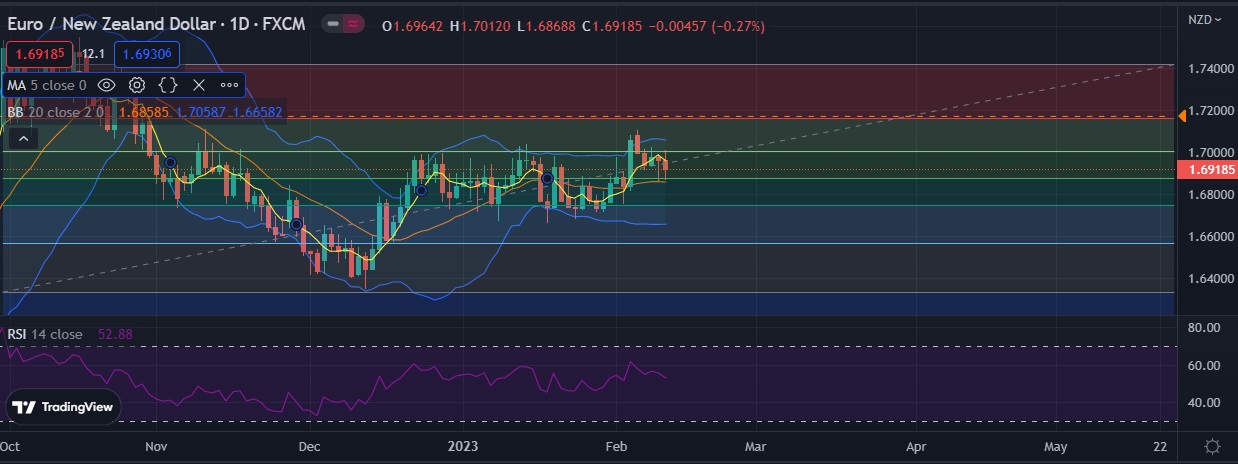
Task: Open chart settings gear in bottom corner
Action: pyautogui.click(x=1212, y=446)
